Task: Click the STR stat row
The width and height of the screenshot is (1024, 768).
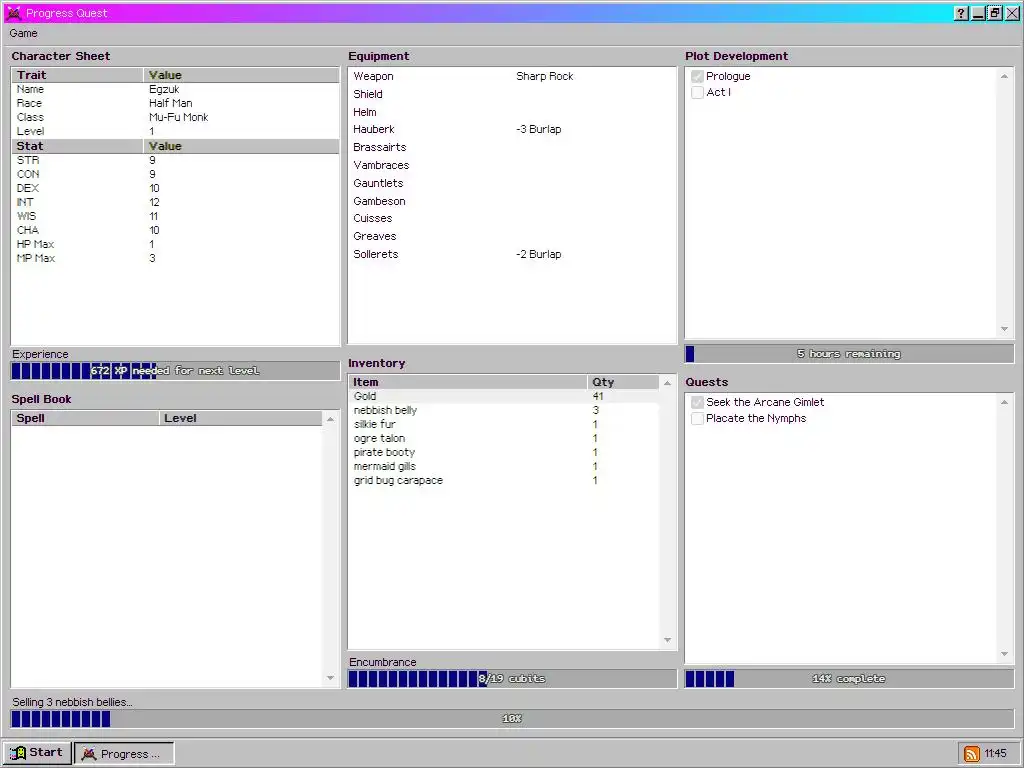Action: tap(175, 160)
